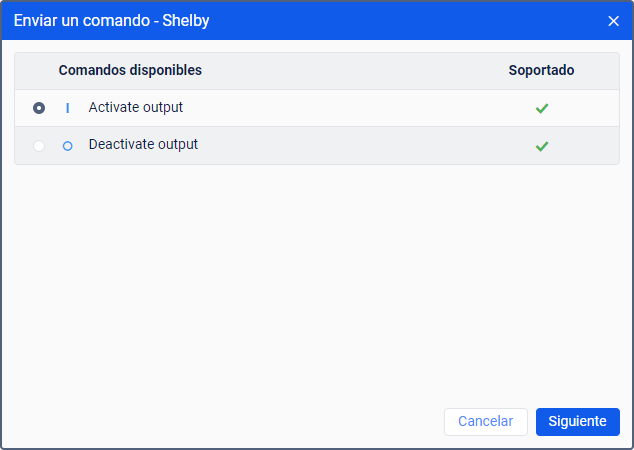Click the green checkmark for Deactivate output
The image size is (634, 450).
541,145
